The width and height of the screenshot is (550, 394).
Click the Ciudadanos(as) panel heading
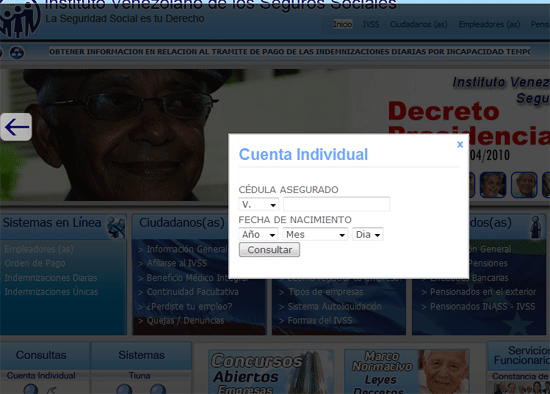point(181,222)
